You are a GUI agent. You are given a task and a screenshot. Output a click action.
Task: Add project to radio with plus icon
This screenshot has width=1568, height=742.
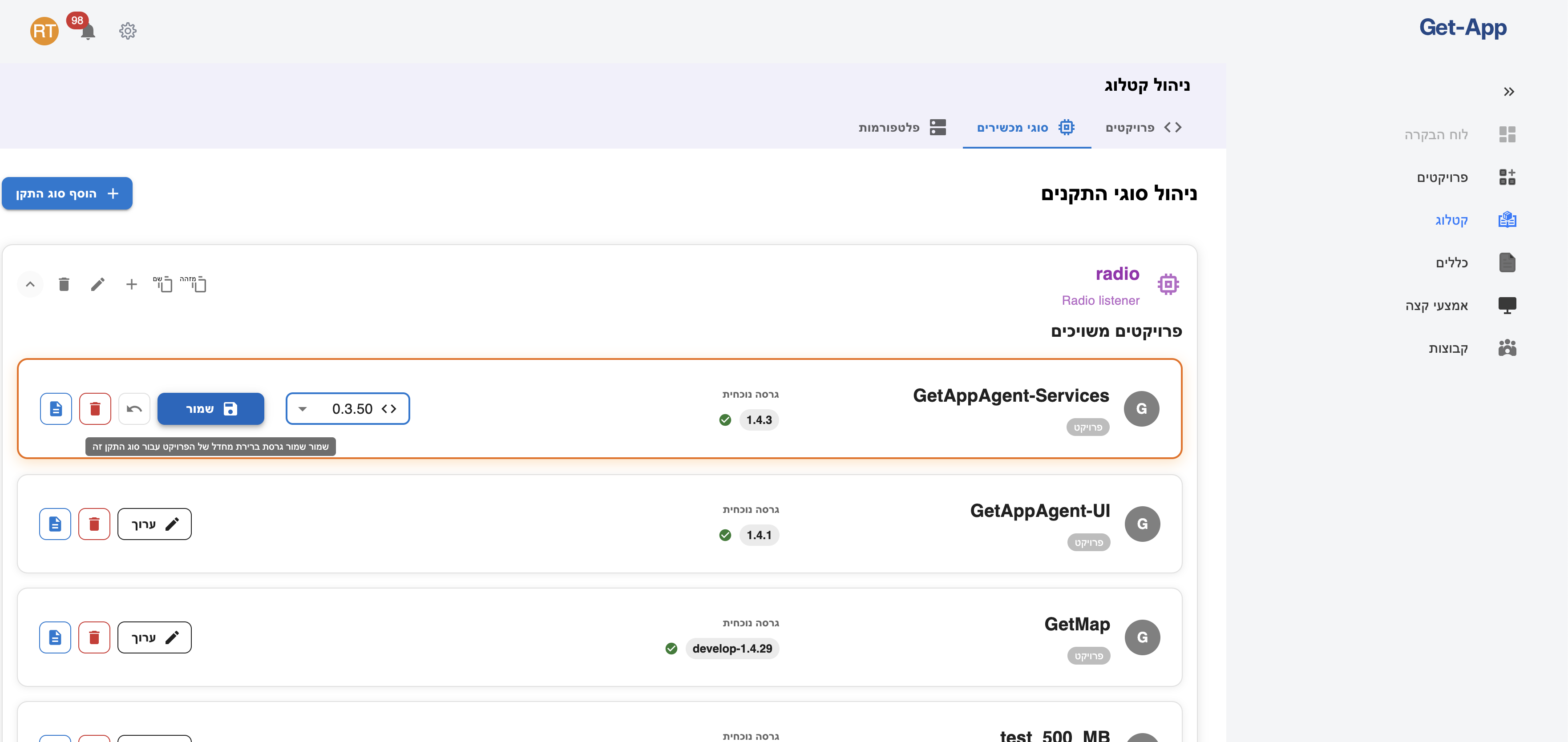tap(131, 284)
